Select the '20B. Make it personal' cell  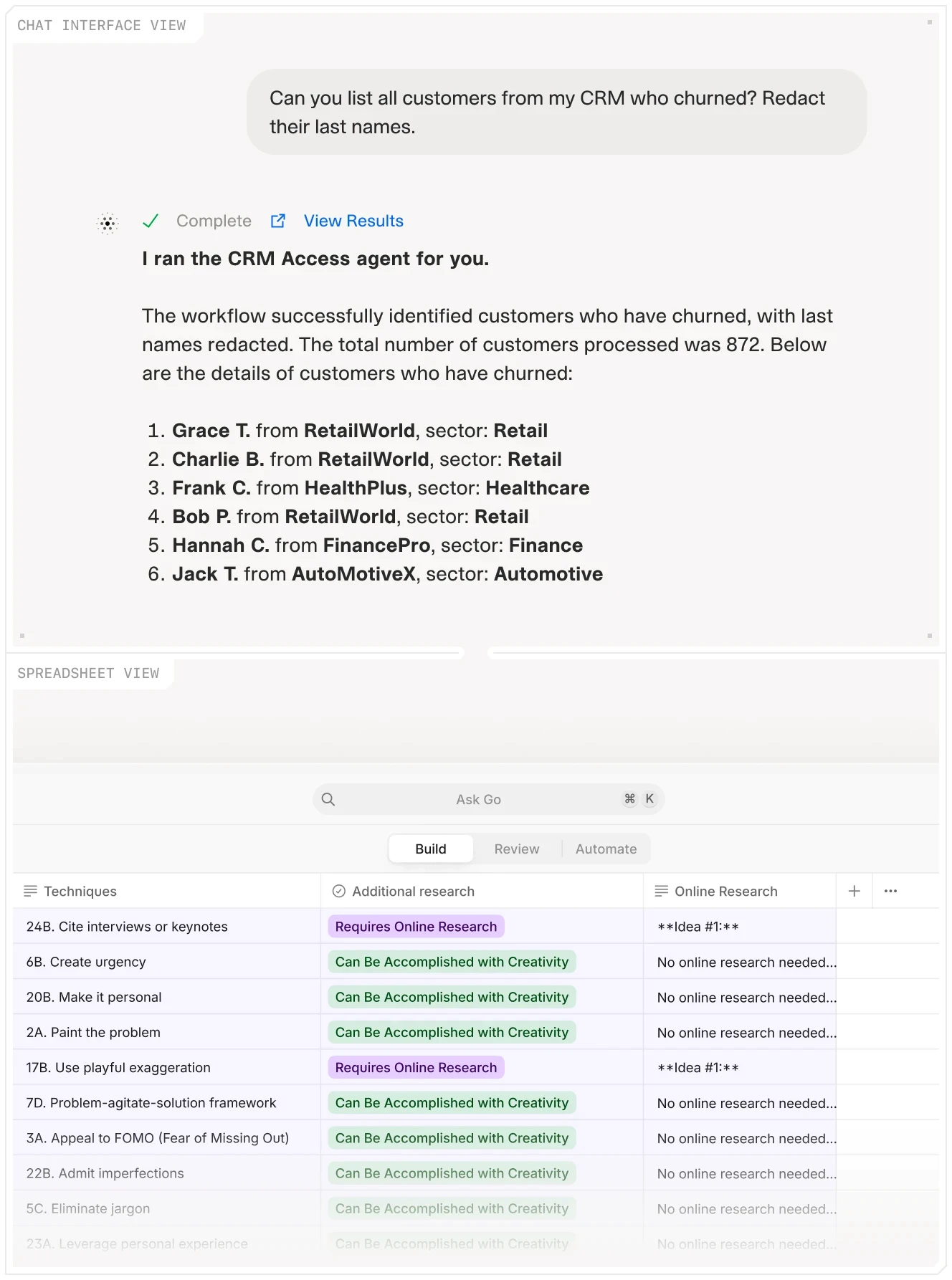coord(166,997)
